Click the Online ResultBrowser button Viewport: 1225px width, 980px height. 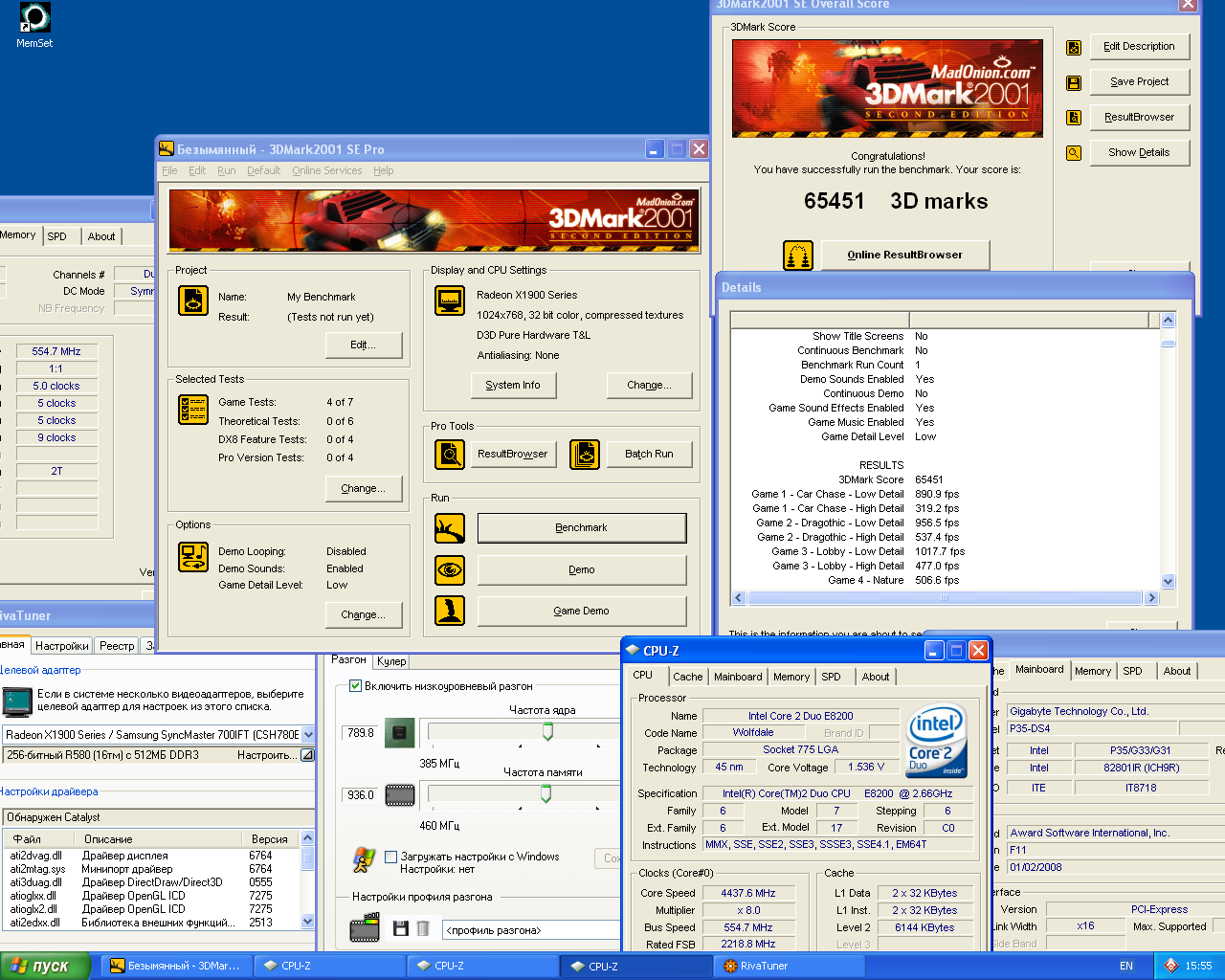[x=904, y=256]
